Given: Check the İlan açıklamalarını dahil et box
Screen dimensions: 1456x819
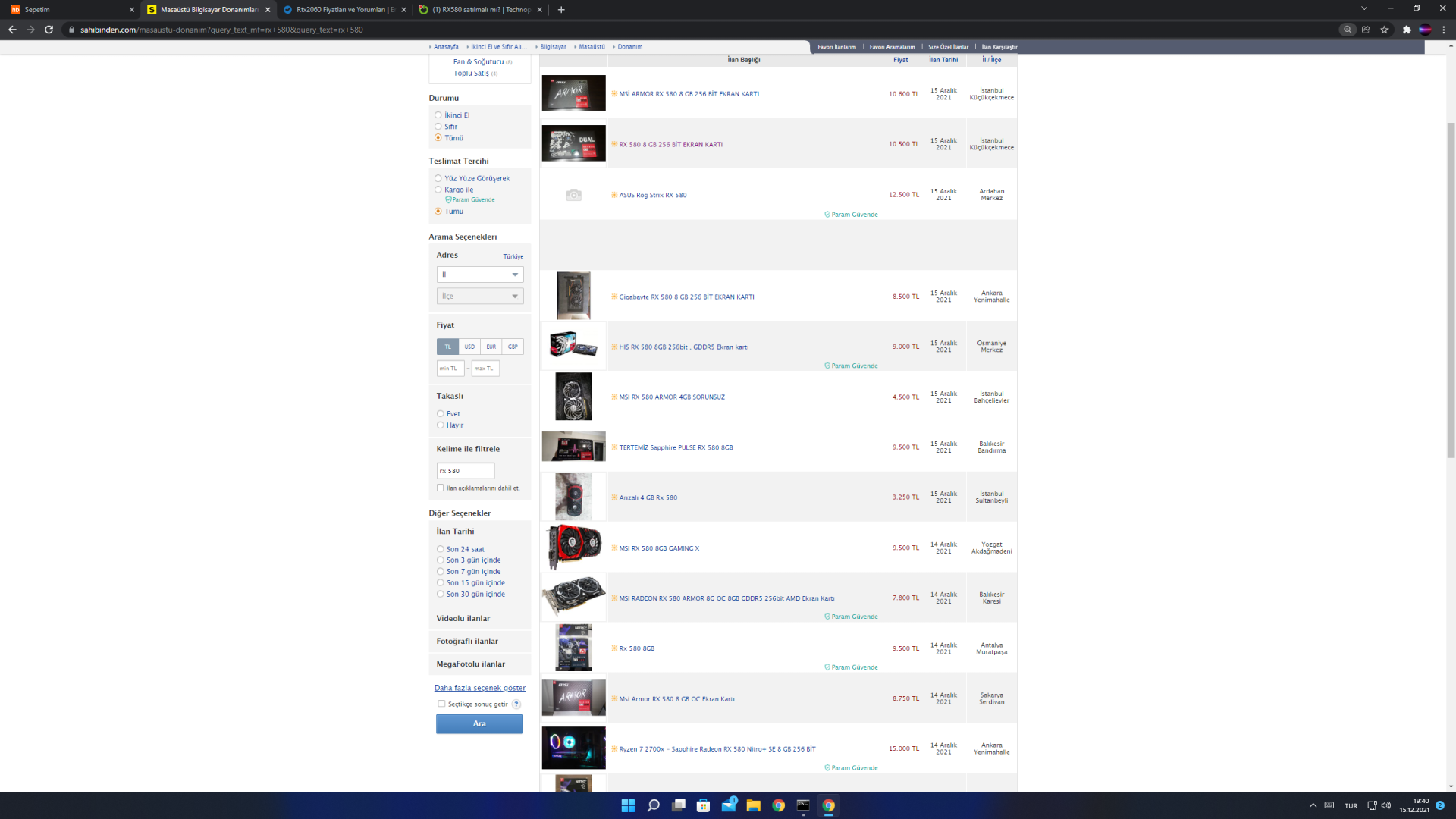Looking at the screenshot, I should [x=441, y=488].
